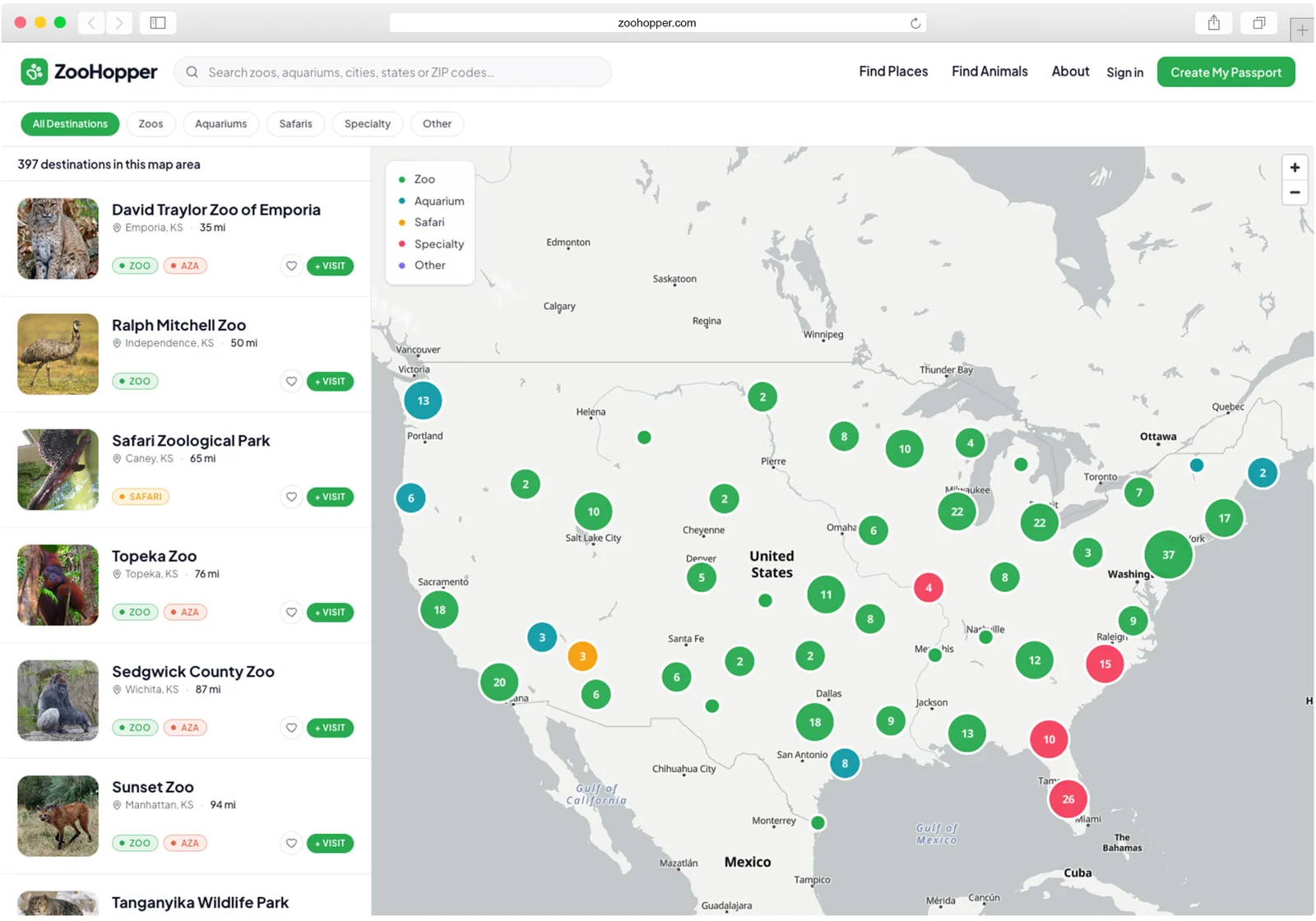Open the Safari share menu
The image size is (1316, 921).
tap(1214, 23)
